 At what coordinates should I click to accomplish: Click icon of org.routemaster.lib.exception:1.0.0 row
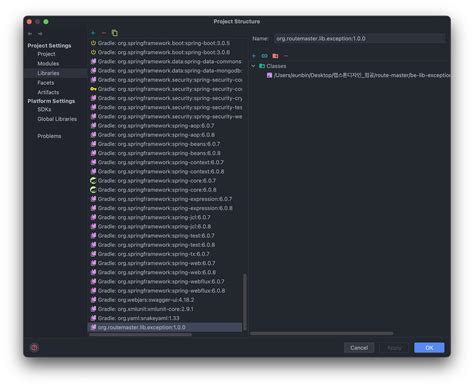coord(93,327)
